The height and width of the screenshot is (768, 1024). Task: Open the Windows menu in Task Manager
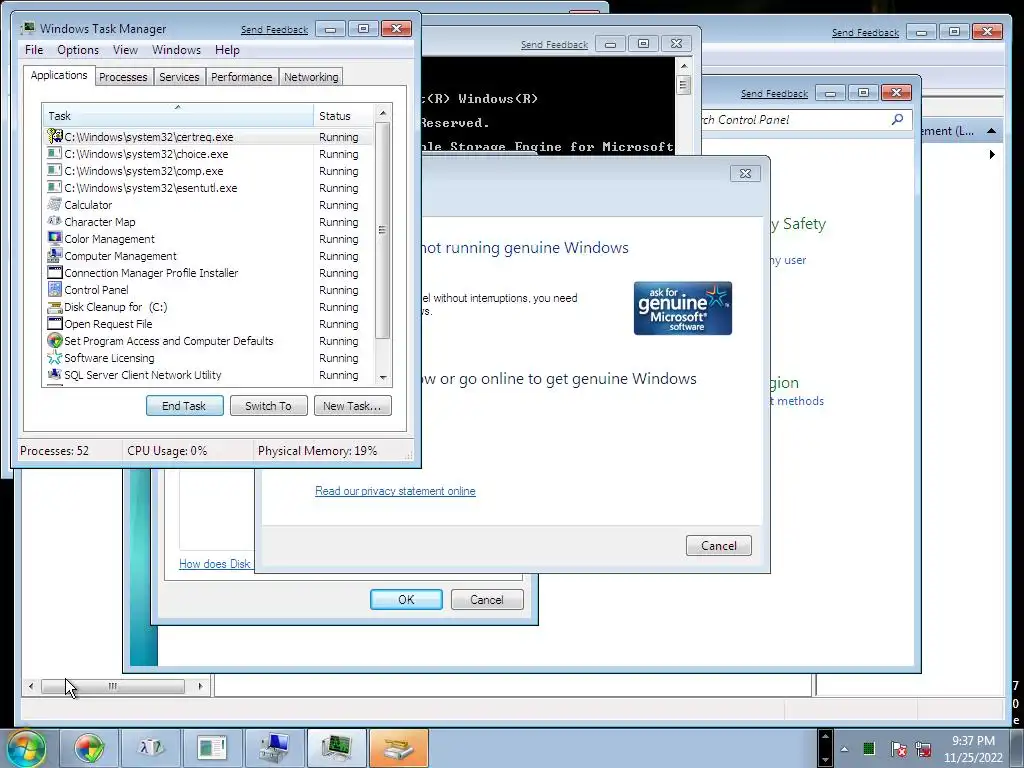click(176, 50)
